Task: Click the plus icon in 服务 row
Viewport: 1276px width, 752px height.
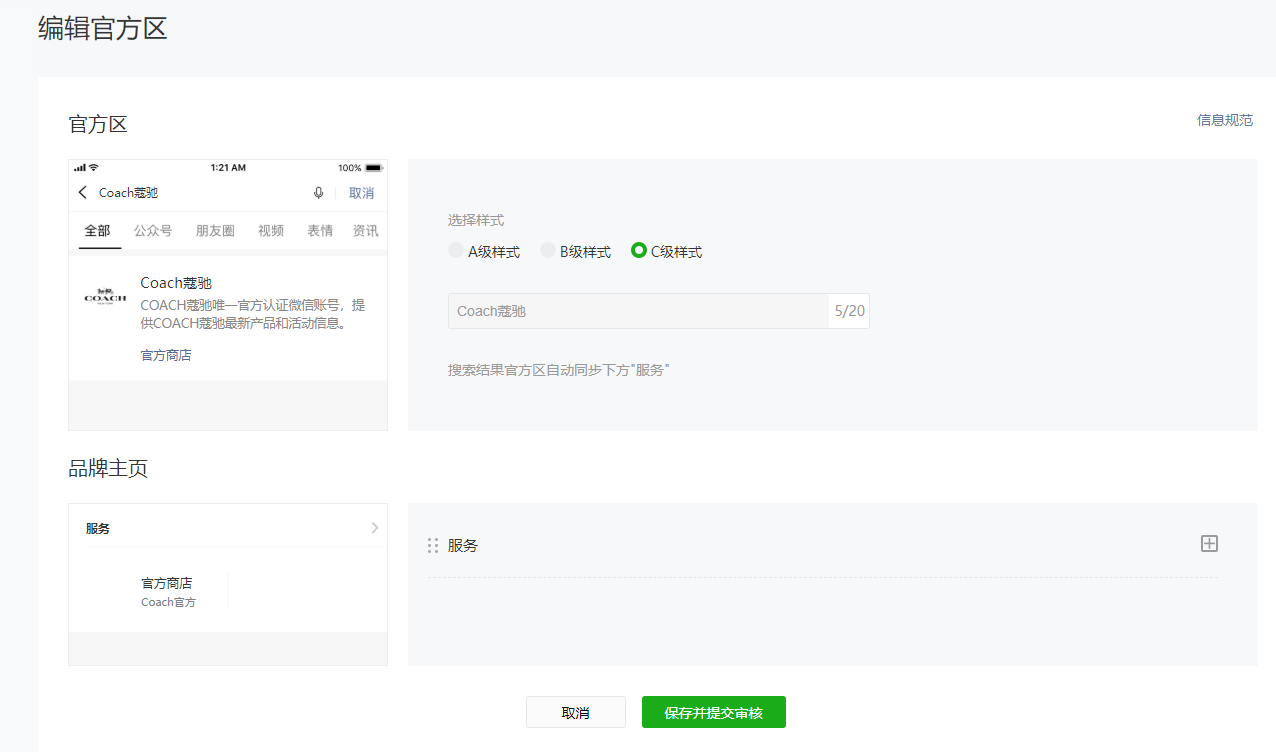Action: [1209, 543]
